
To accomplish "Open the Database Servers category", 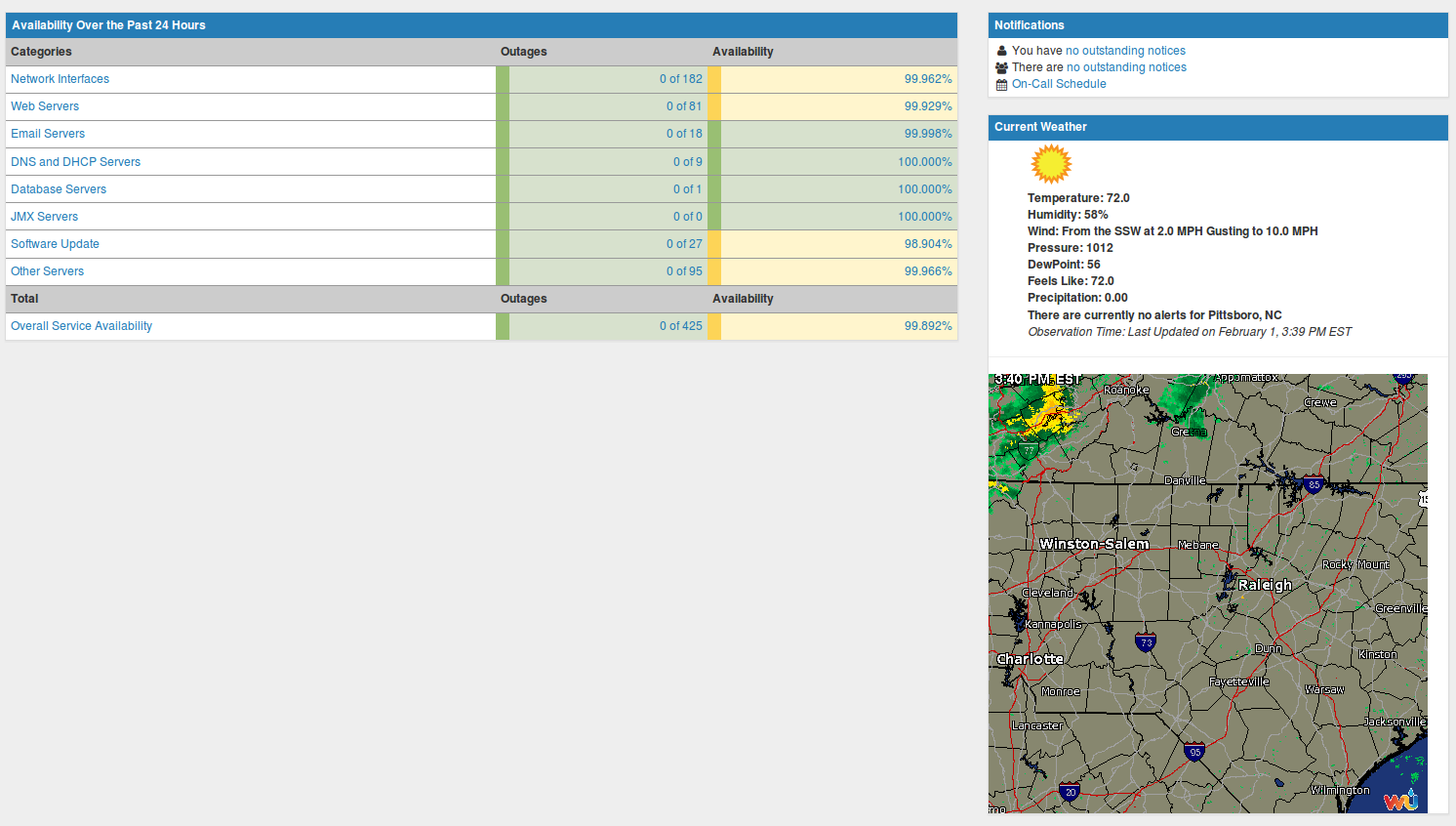I will click(x=59, y=189).
